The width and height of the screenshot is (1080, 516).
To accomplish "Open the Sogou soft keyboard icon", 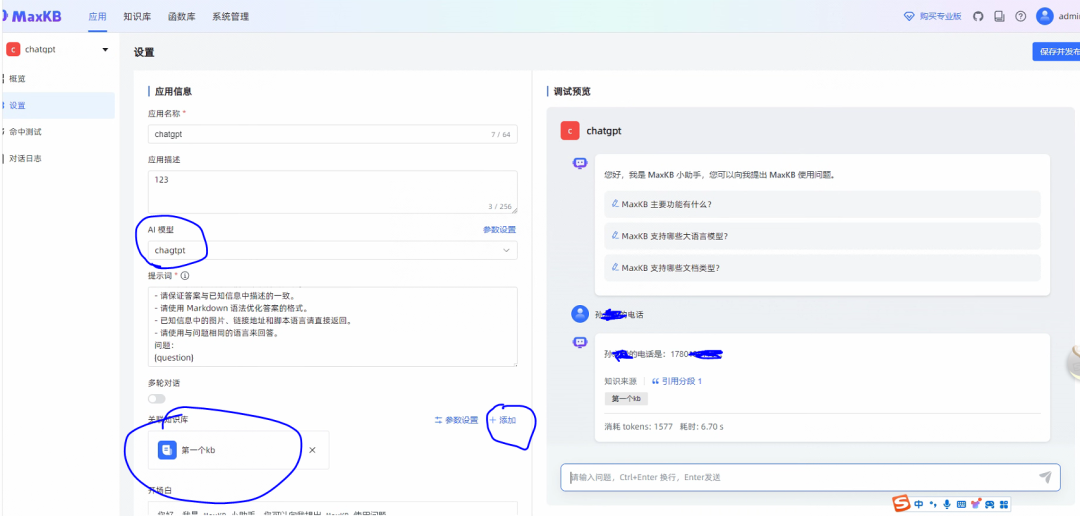I will point(962,504).
